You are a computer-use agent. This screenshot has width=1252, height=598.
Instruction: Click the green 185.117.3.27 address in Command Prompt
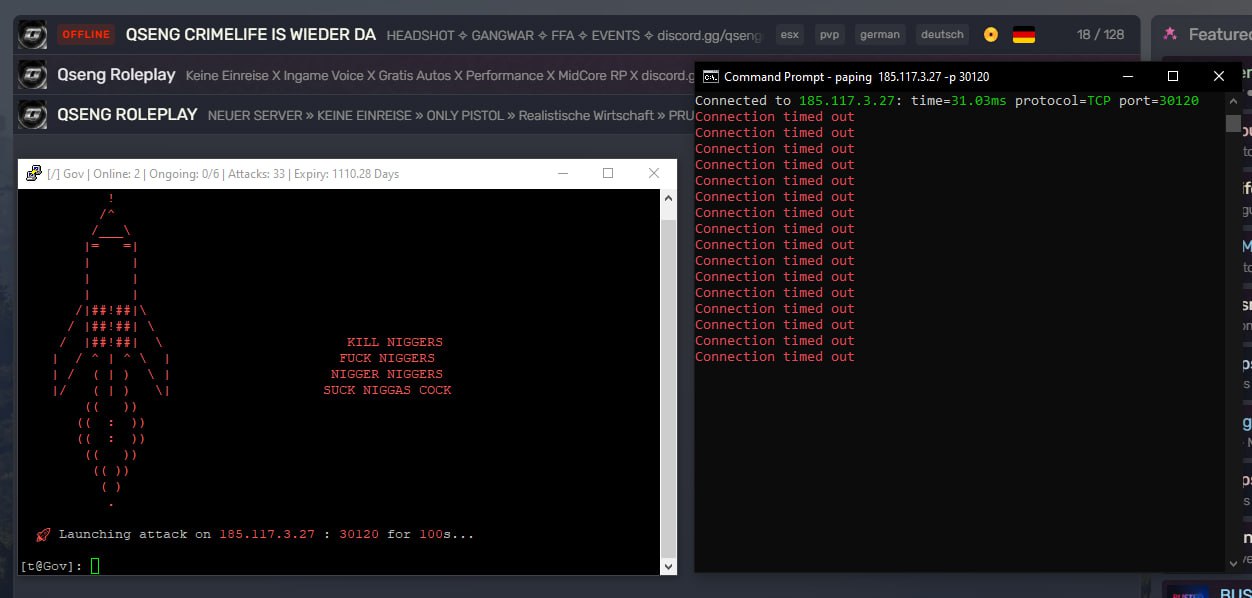coord(847,101)
